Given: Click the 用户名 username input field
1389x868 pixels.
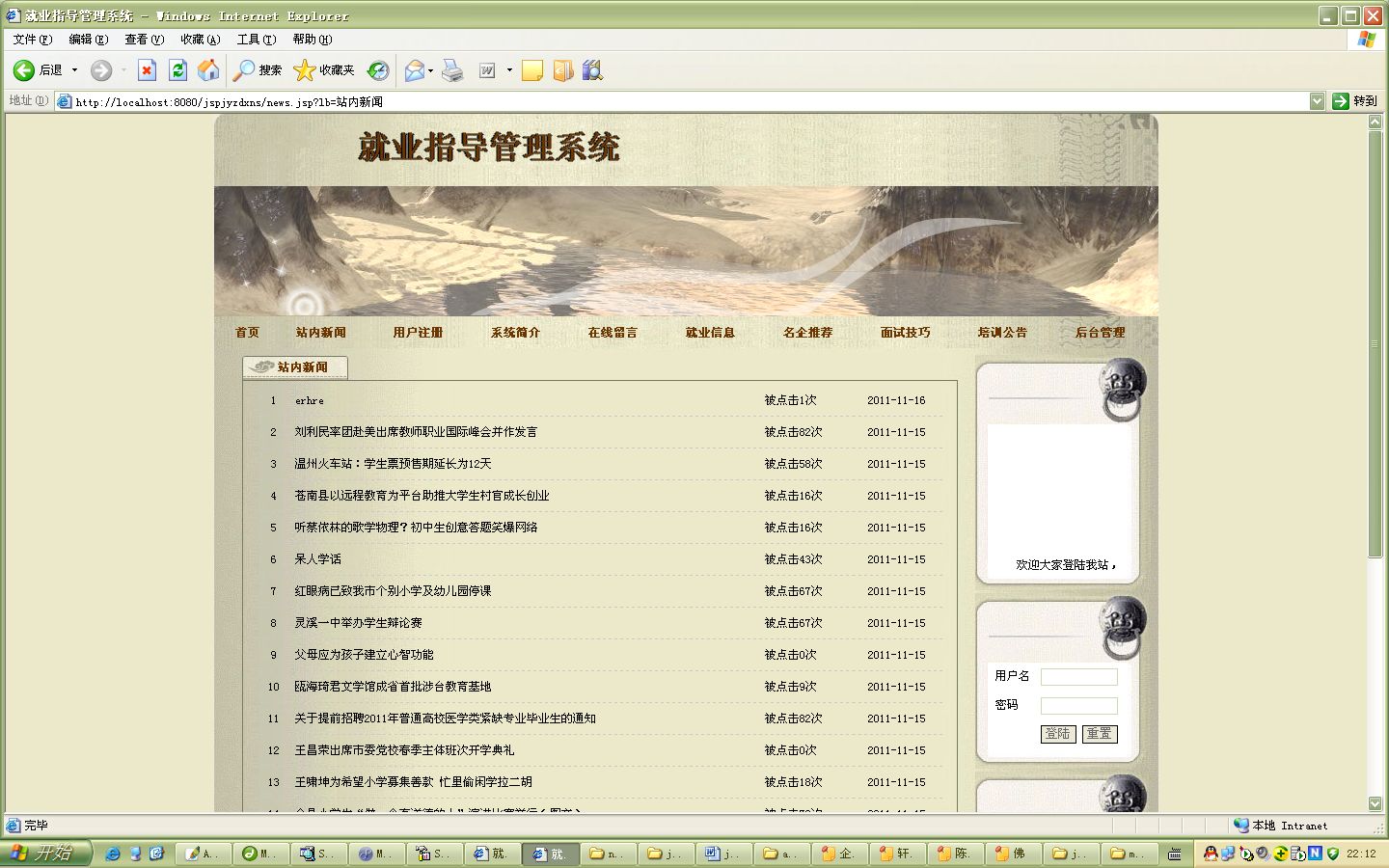Looking at the screenshot, I should coord(1078,677).
